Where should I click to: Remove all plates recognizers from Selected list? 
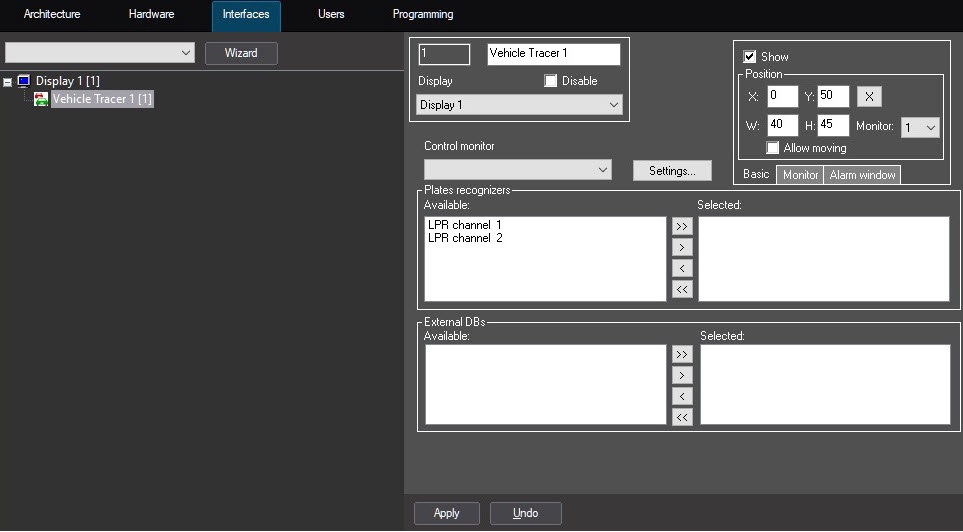[682, 289]
